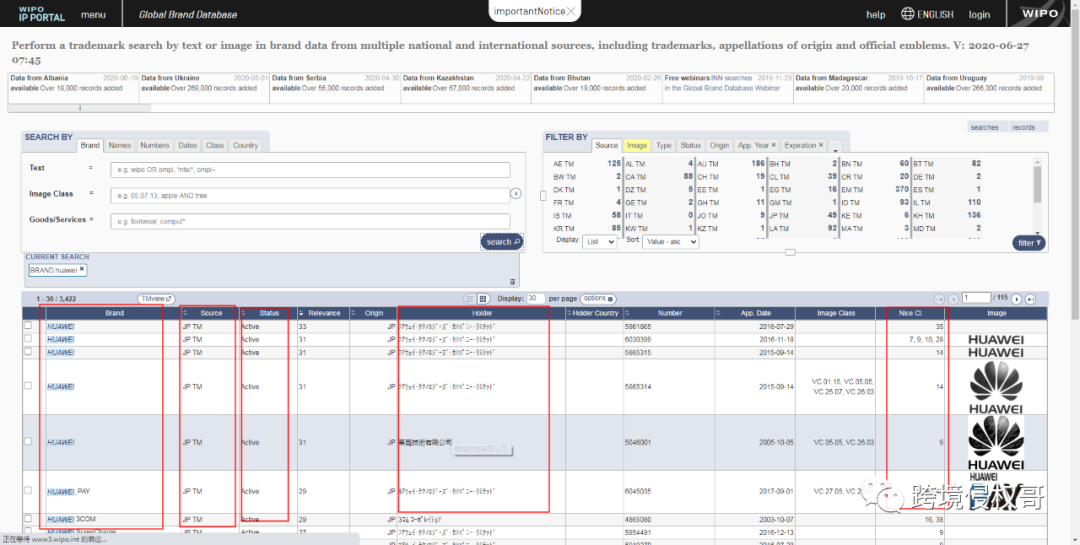Tick checkbox for HUAWEI record 5865315

[x=28, y=351]
